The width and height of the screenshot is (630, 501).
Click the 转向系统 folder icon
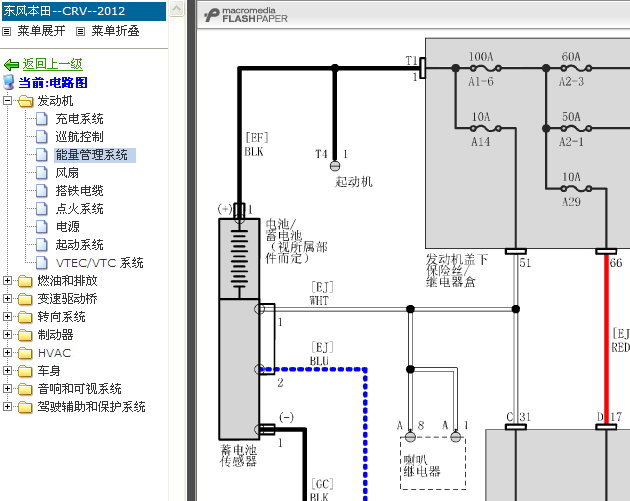click(x=25, y=317)
